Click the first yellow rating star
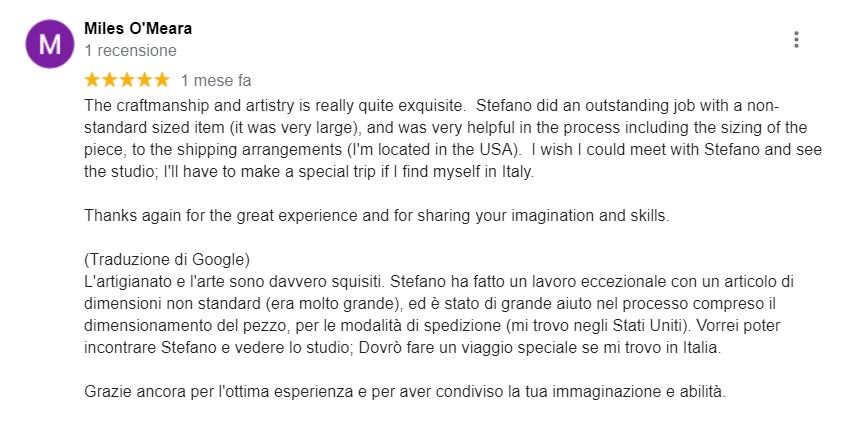858x433 pixels. click(92, 80)
